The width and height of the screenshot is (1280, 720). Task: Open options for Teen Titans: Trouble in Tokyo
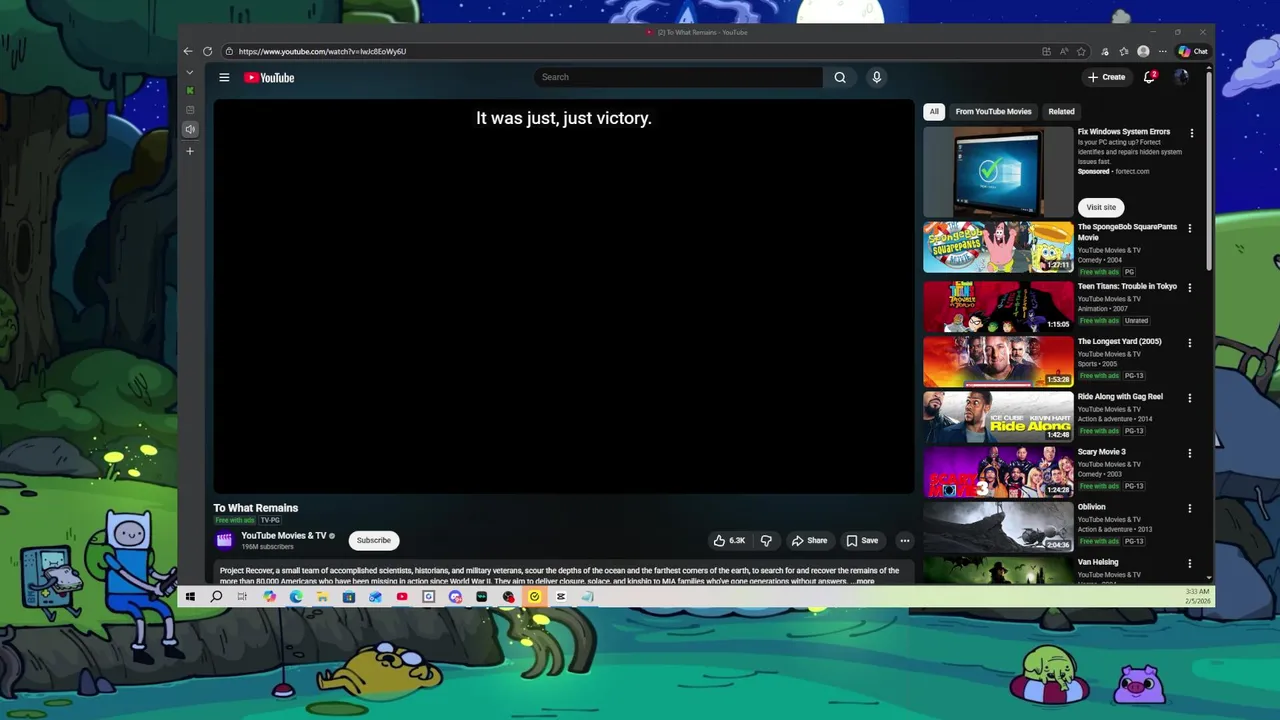click(x=1189, y=288)
